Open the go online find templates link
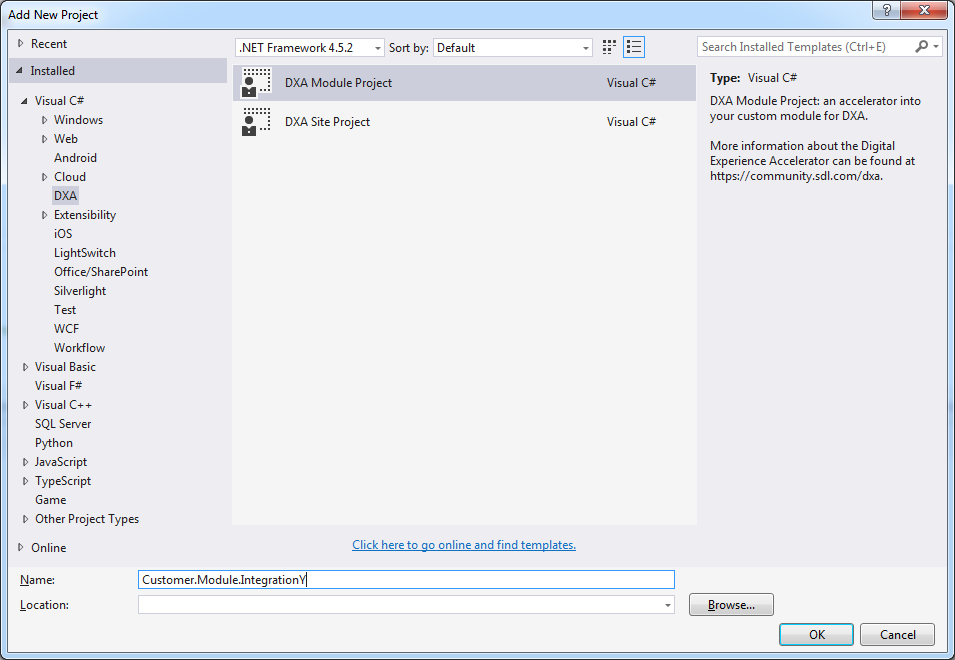955x660 pixels. pos(464,545)
